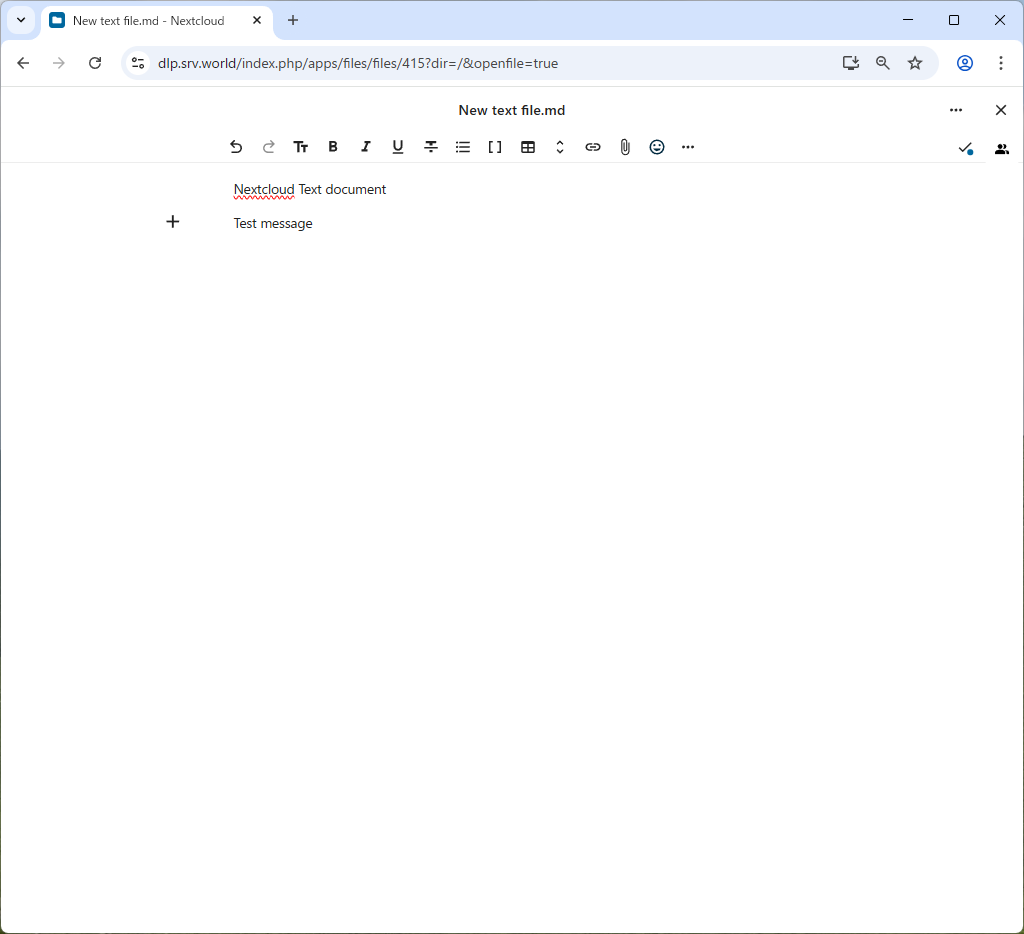Insert a table into the document
The width and height of the screenshot is (1024, 934).
527,147
